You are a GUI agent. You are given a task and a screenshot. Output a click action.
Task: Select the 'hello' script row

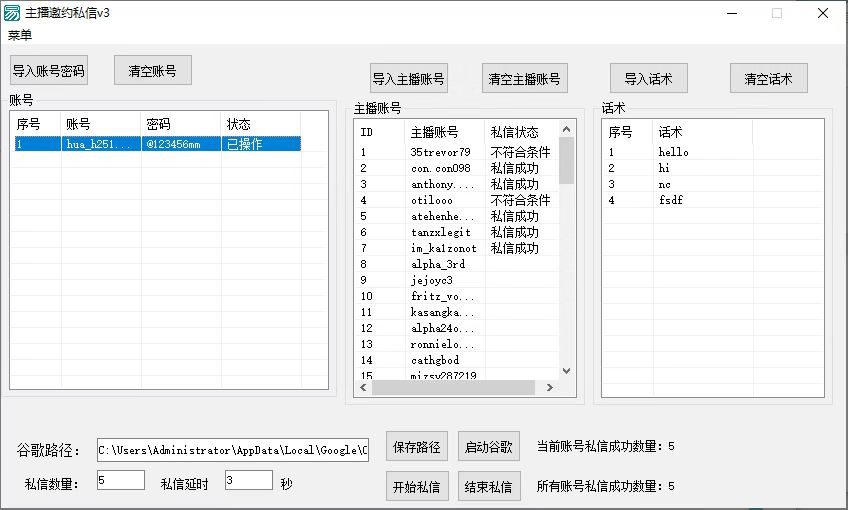tap(673, 152)
